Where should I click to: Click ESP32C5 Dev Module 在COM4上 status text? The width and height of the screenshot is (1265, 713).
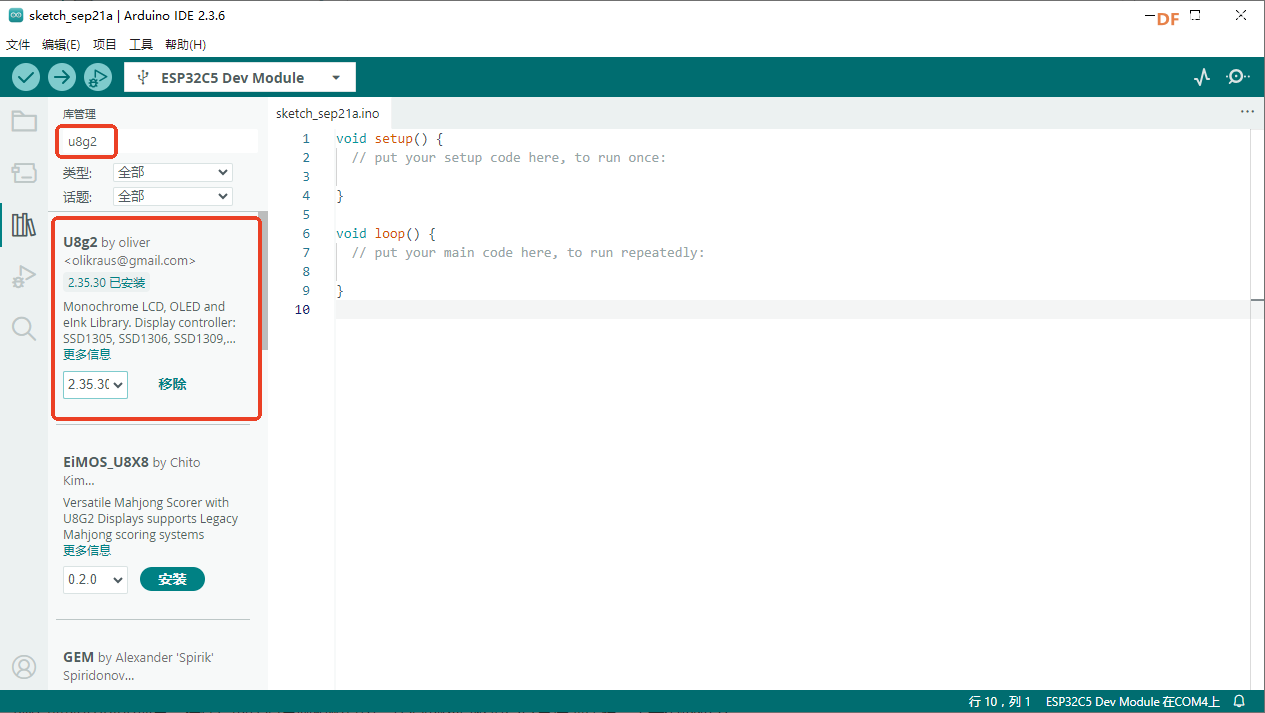[1134, 702]
